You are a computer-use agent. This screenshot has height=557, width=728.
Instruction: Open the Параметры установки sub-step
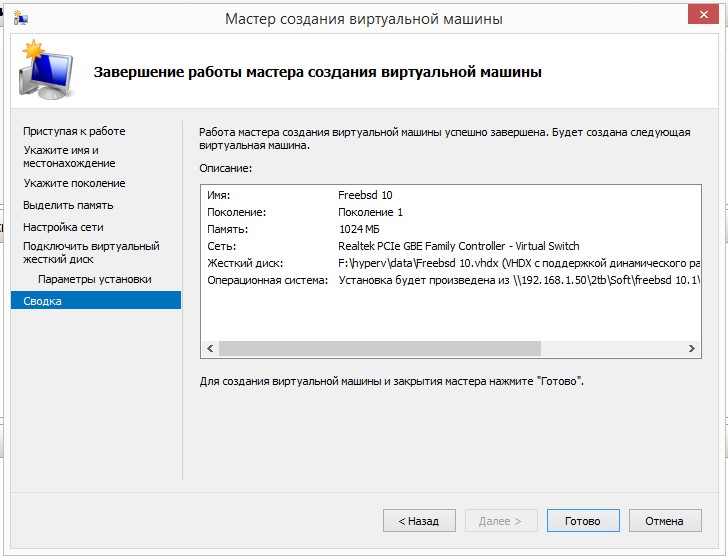pyautogui.click(x=95, y=279)
